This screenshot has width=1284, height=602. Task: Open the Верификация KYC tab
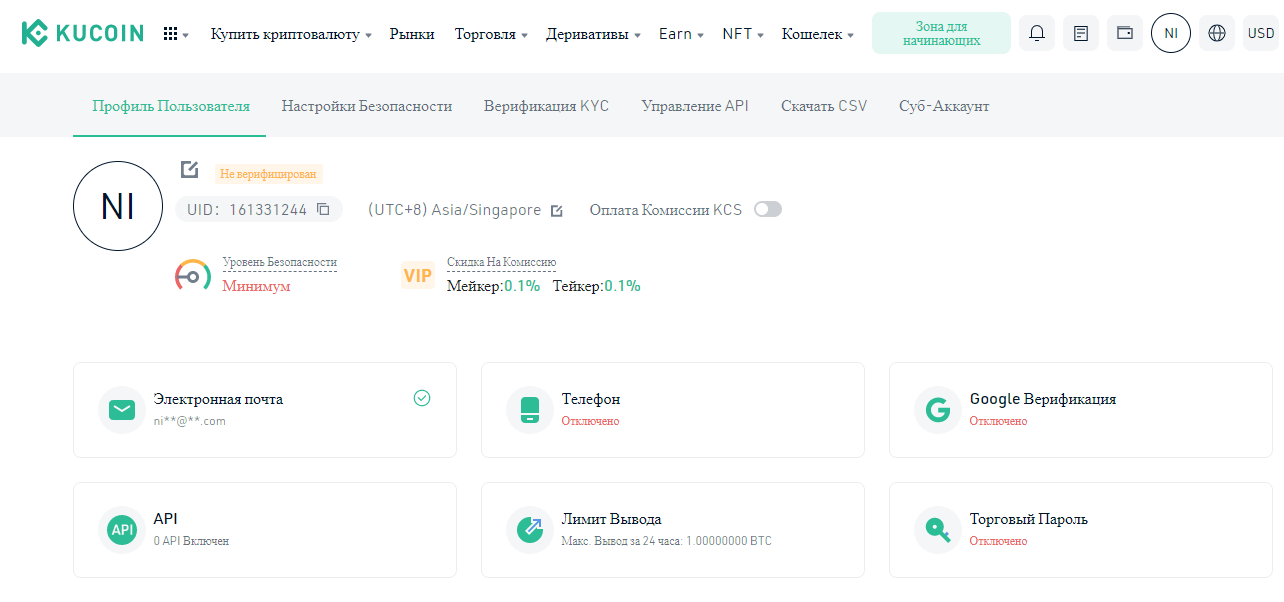pos(546,106)
